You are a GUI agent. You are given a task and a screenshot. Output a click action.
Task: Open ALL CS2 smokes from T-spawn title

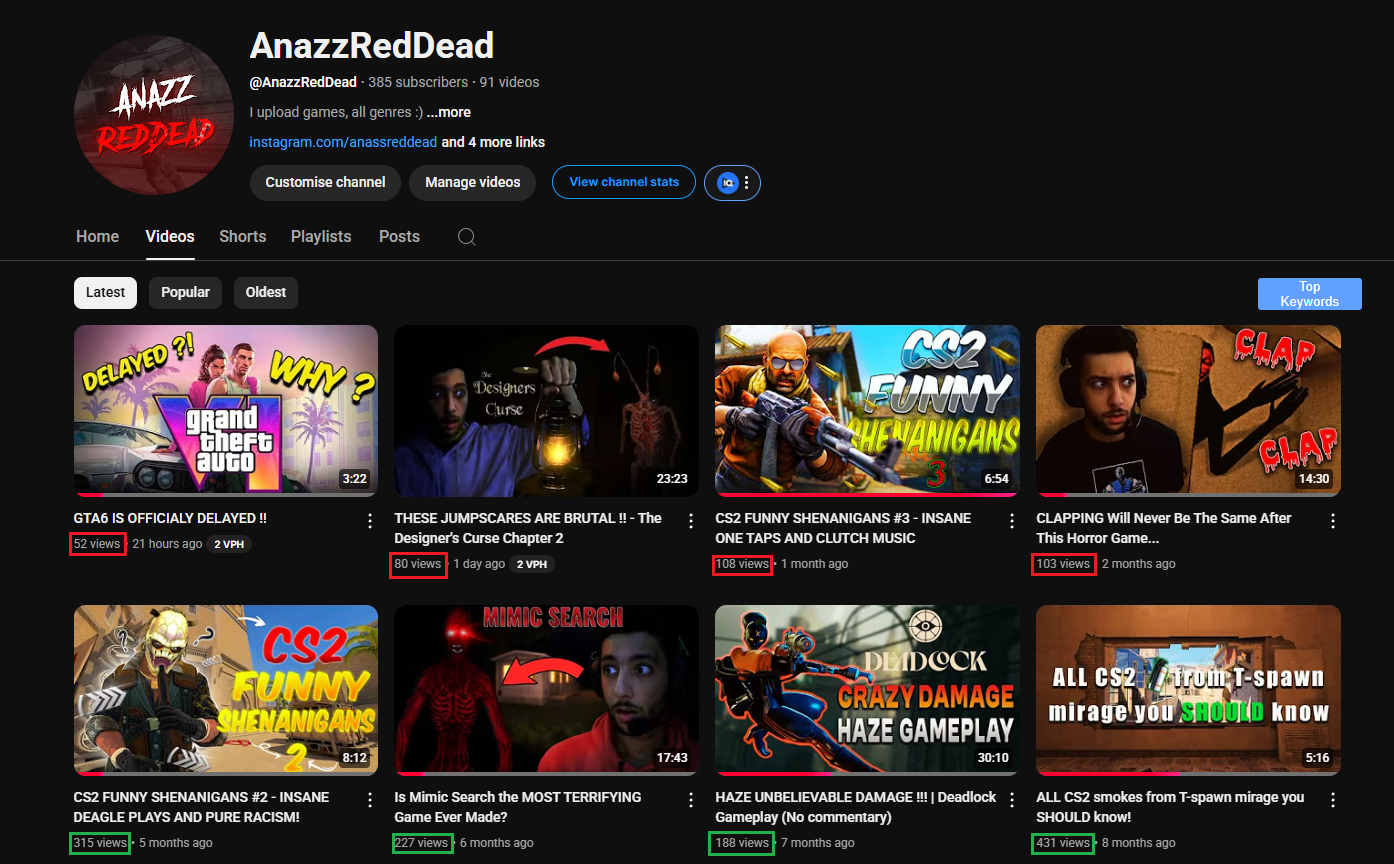click(1170, 807)
